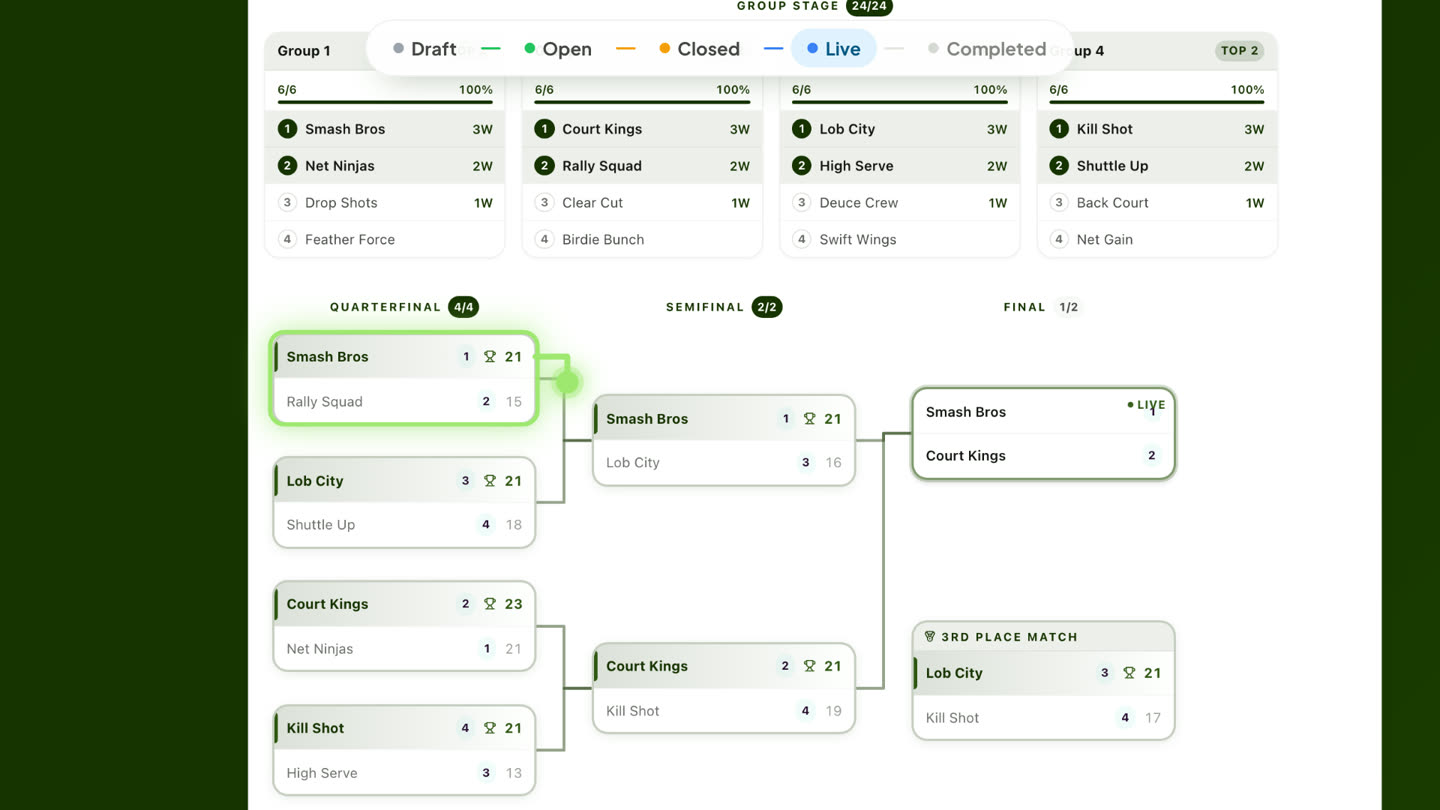Viewport: 1440px width, 810px height.
Task: Click the trophy in the Smash Bros semifinal row
Action: coord(810,419)
